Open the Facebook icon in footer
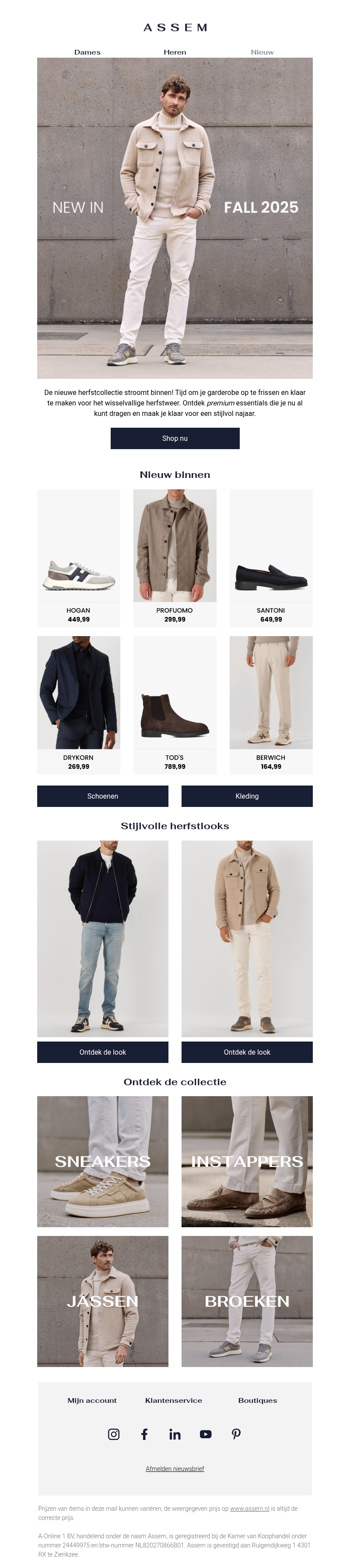350x1568 pixels. (144, 1434)
